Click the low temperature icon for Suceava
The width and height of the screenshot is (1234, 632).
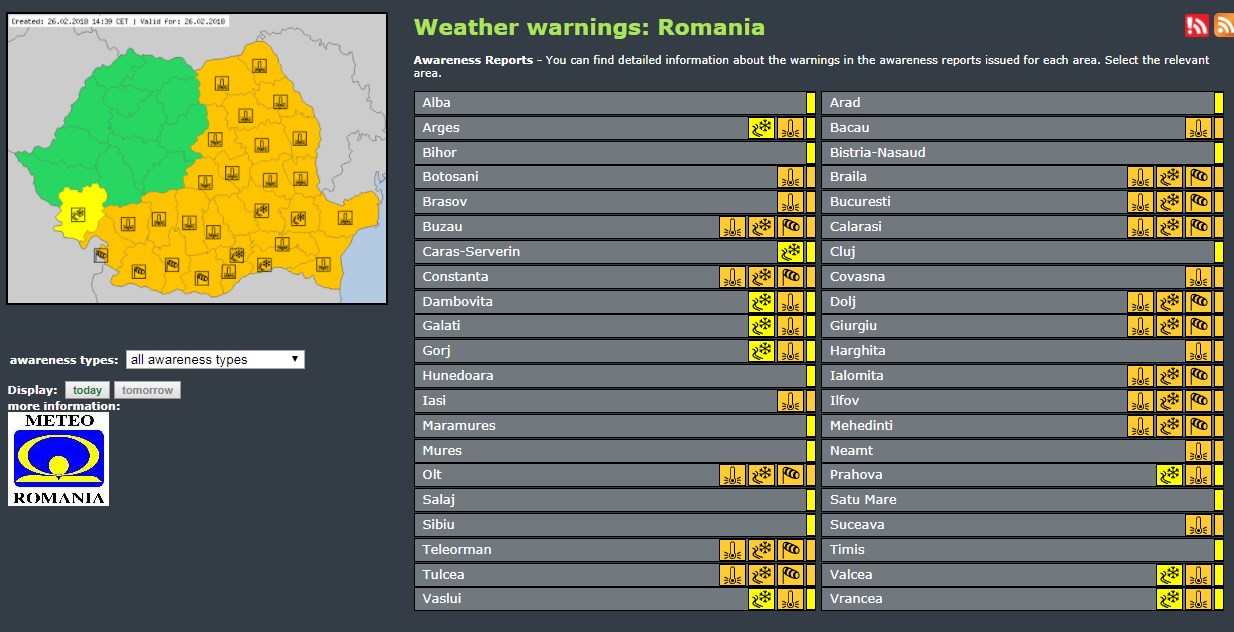[1198, 525]
